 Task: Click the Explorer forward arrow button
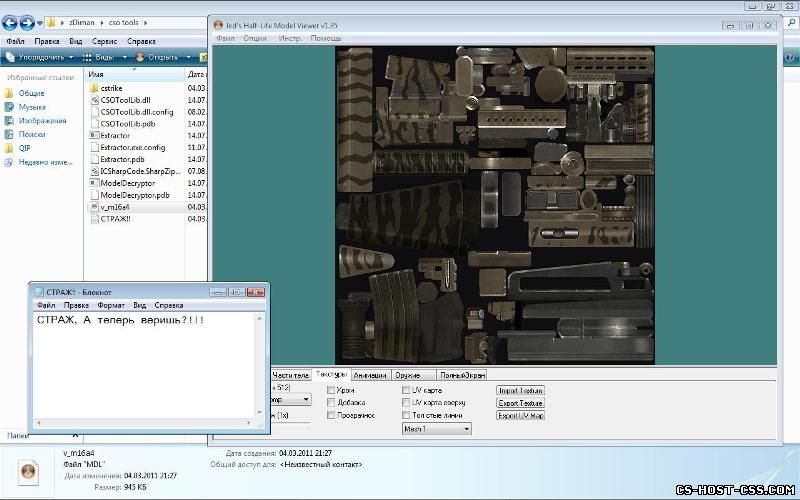click(x=27, y=23)
